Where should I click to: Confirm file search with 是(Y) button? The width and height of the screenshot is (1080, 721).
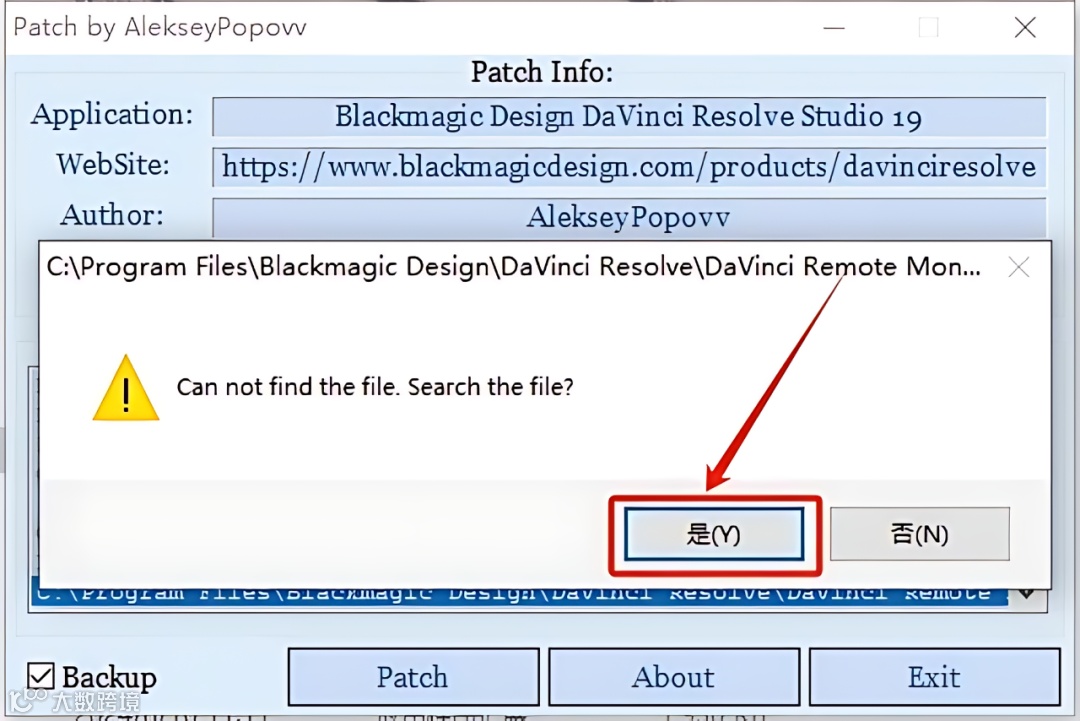[714, 534]
